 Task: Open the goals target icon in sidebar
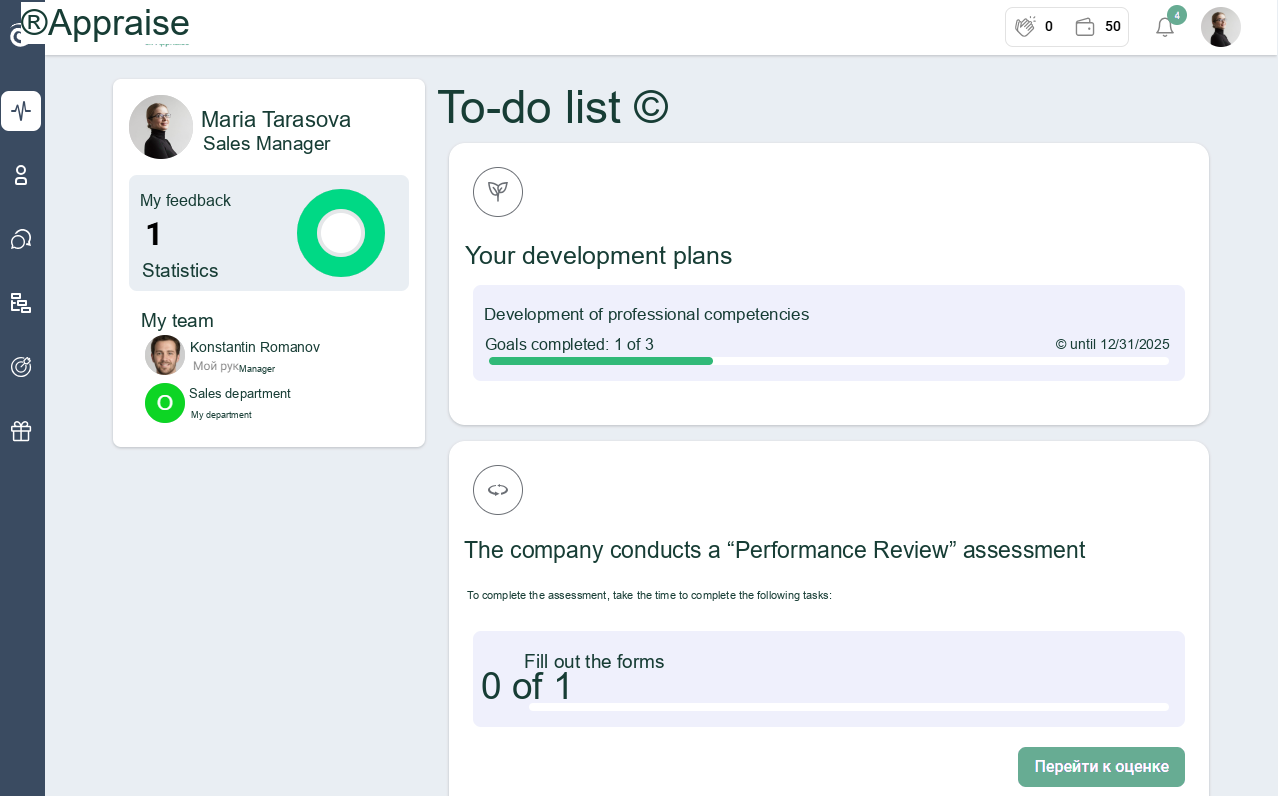point(21,367)
